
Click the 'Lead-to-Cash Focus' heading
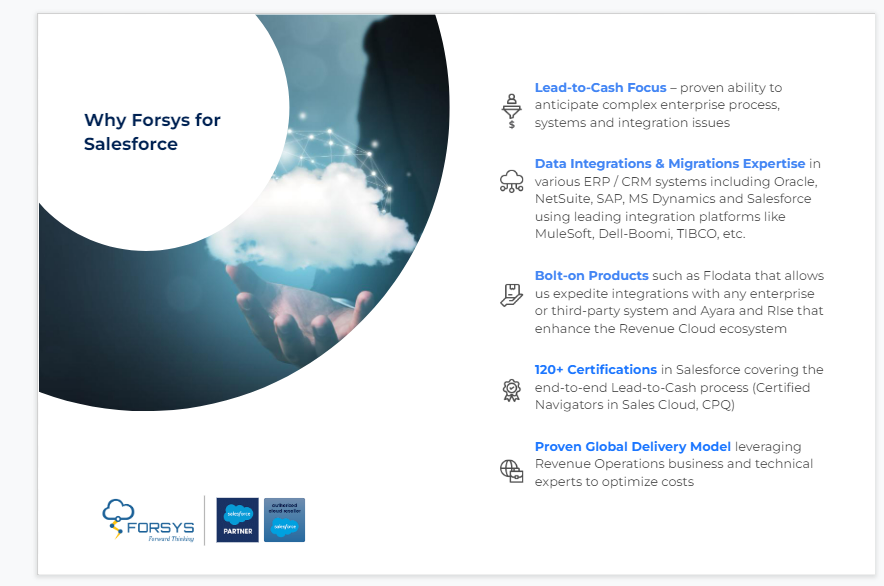(x=600, y=87)
